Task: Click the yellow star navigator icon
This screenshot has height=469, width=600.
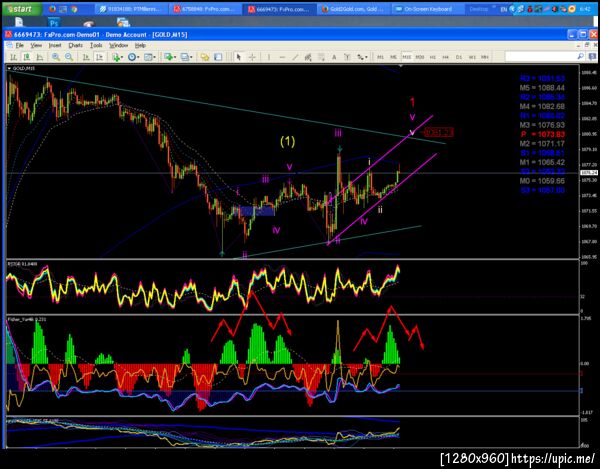Action: click(205, 57)
